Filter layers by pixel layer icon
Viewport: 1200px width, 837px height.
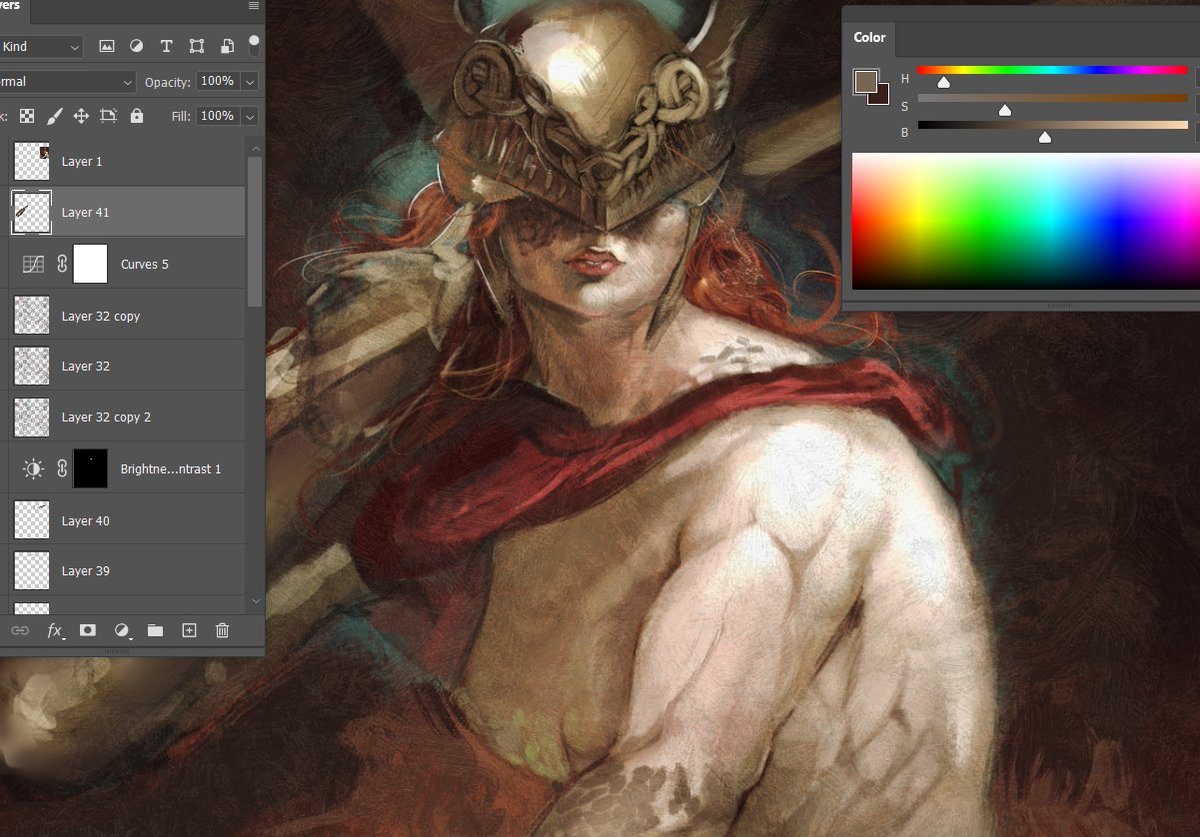[107, 46]
